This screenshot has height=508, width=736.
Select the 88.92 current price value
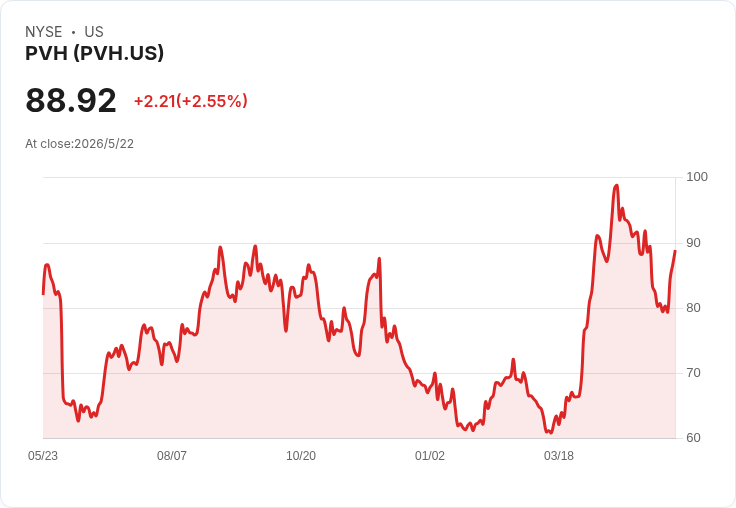pyautogui.click(x=71, y=100)
